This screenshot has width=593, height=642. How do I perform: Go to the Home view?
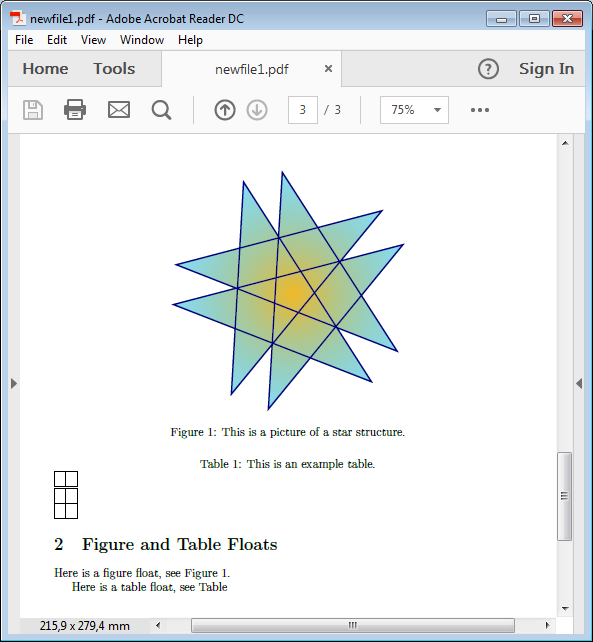click(45, 69)
